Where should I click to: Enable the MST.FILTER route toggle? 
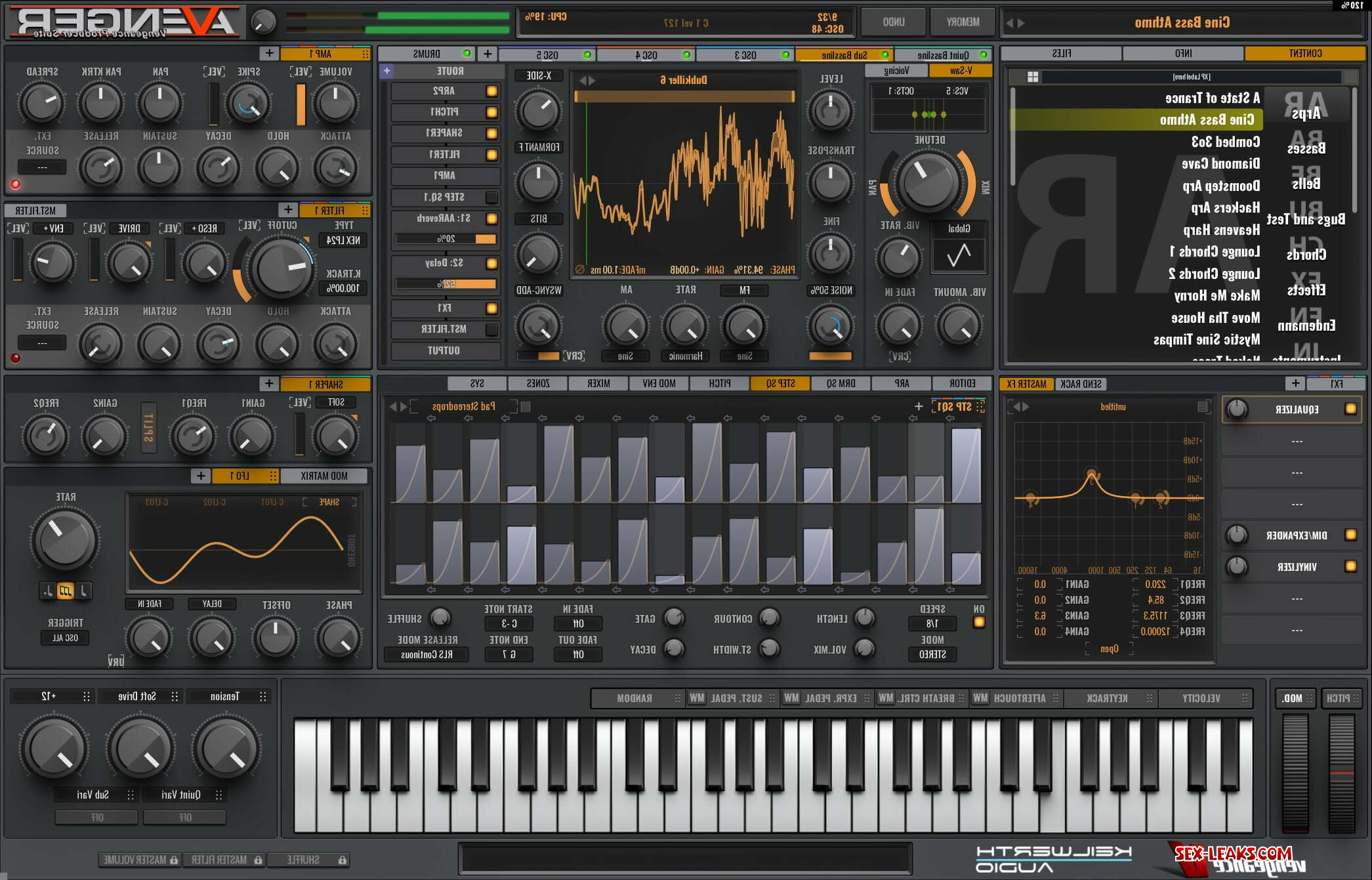pyautogui.click(x=491, y=329)
